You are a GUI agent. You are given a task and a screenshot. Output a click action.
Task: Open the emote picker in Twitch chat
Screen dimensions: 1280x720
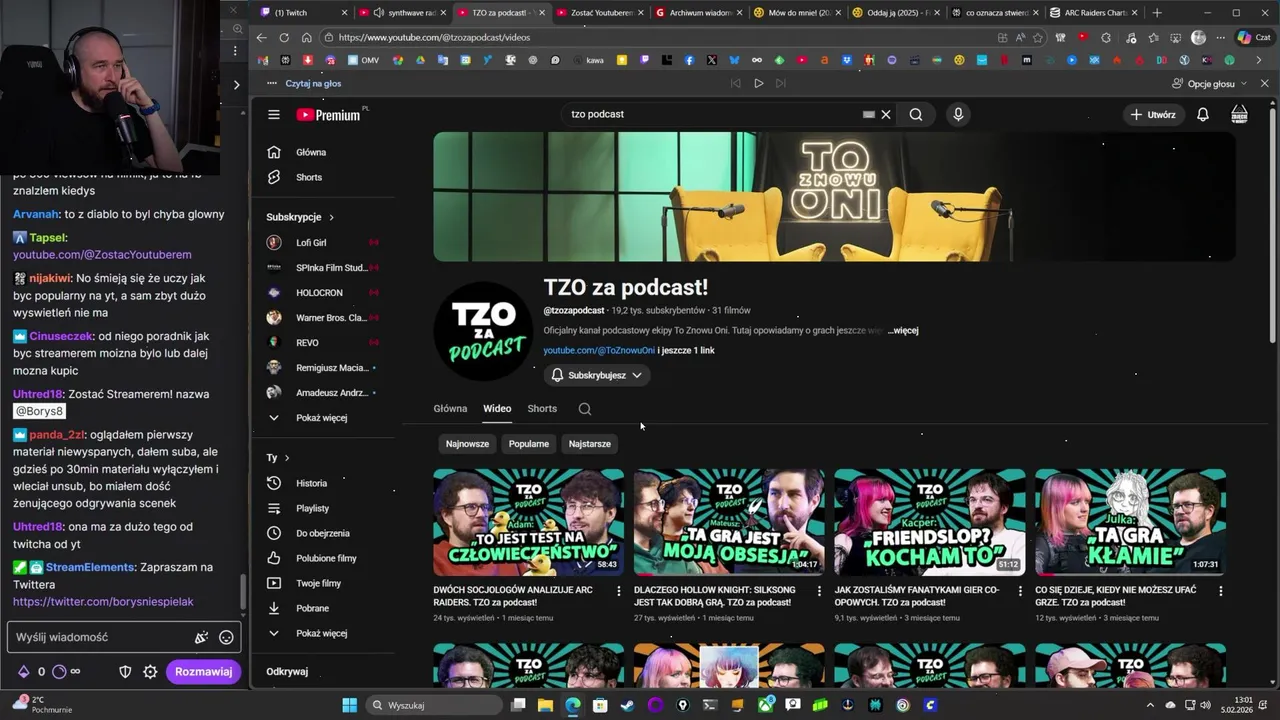point(226,637)
